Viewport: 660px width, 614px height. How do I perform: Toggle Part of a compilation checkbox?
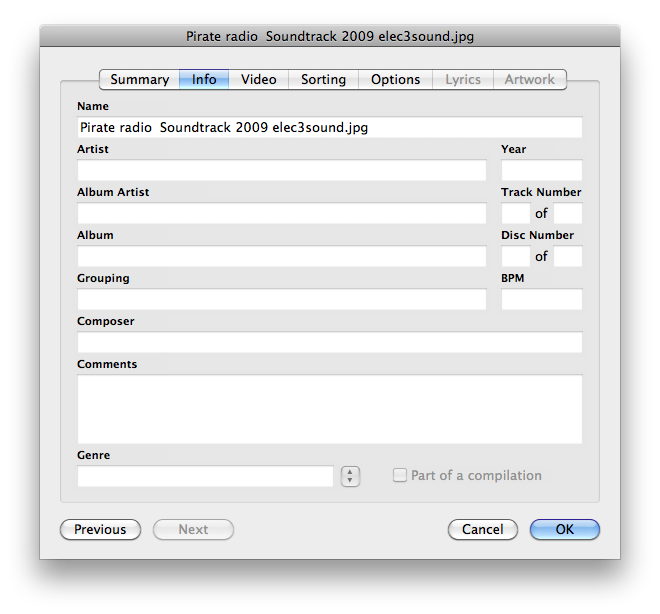[399, 475]
